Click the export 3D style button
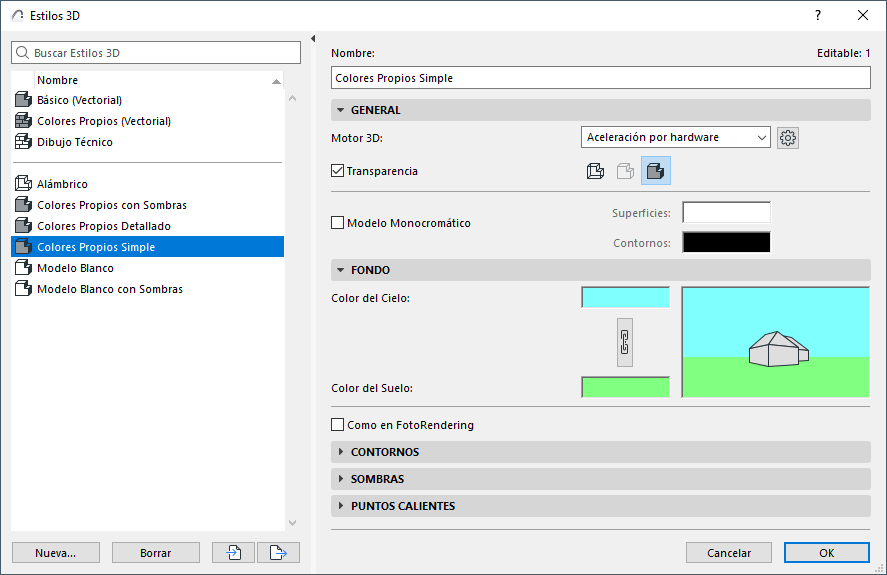 click(278, 552)
